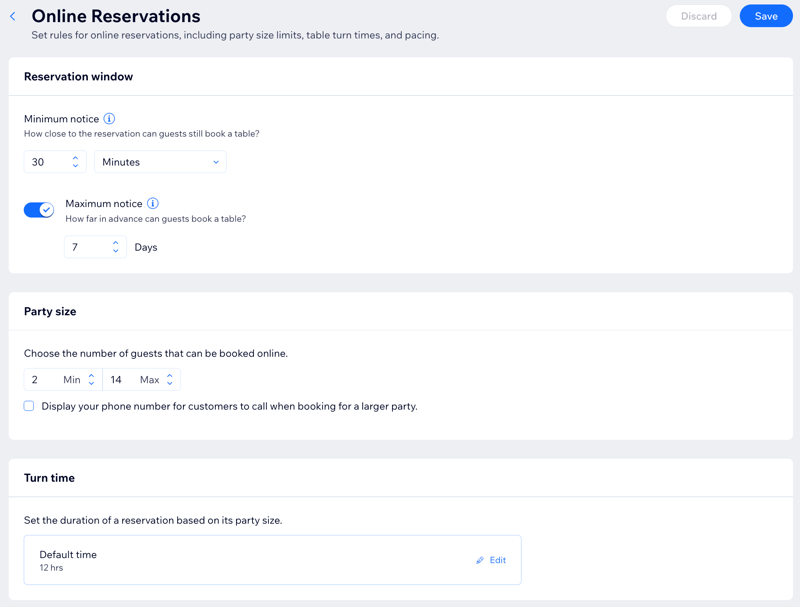
Task: Click the Days unit label
Action: [x=146, y=247]
